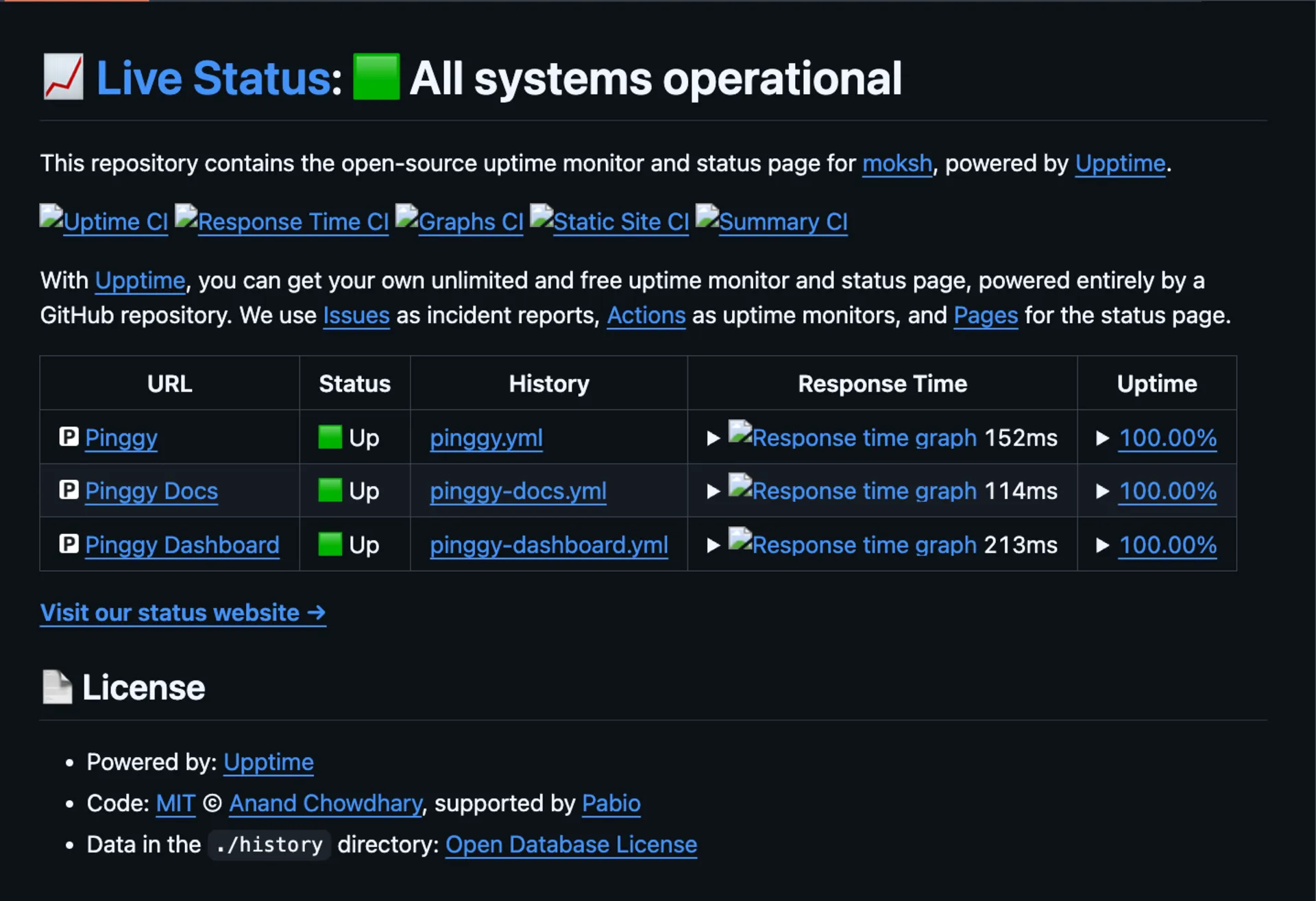
Task: Click the Static Site CI badge
Action: tap(609, 221)
